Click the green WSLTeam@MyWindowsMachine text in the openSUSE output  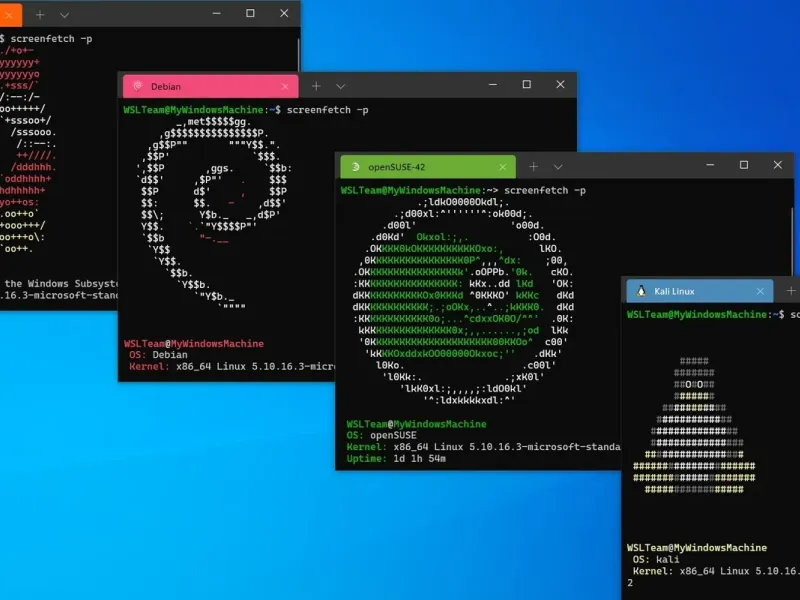(x=416, y=424)
